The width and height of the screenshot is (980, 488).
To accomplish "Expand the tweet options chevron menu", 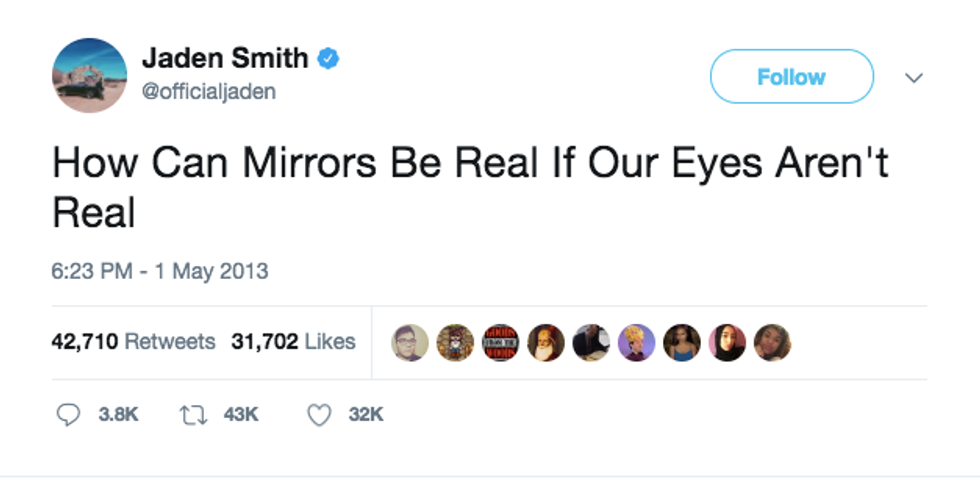I will (913, 77).
